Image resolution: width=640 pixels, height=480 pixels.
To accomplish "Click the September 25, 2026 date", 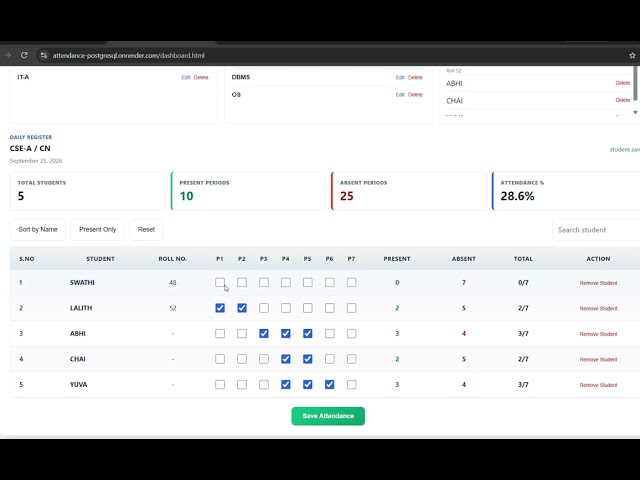I will pyautogui.click(x=36, y=161).
